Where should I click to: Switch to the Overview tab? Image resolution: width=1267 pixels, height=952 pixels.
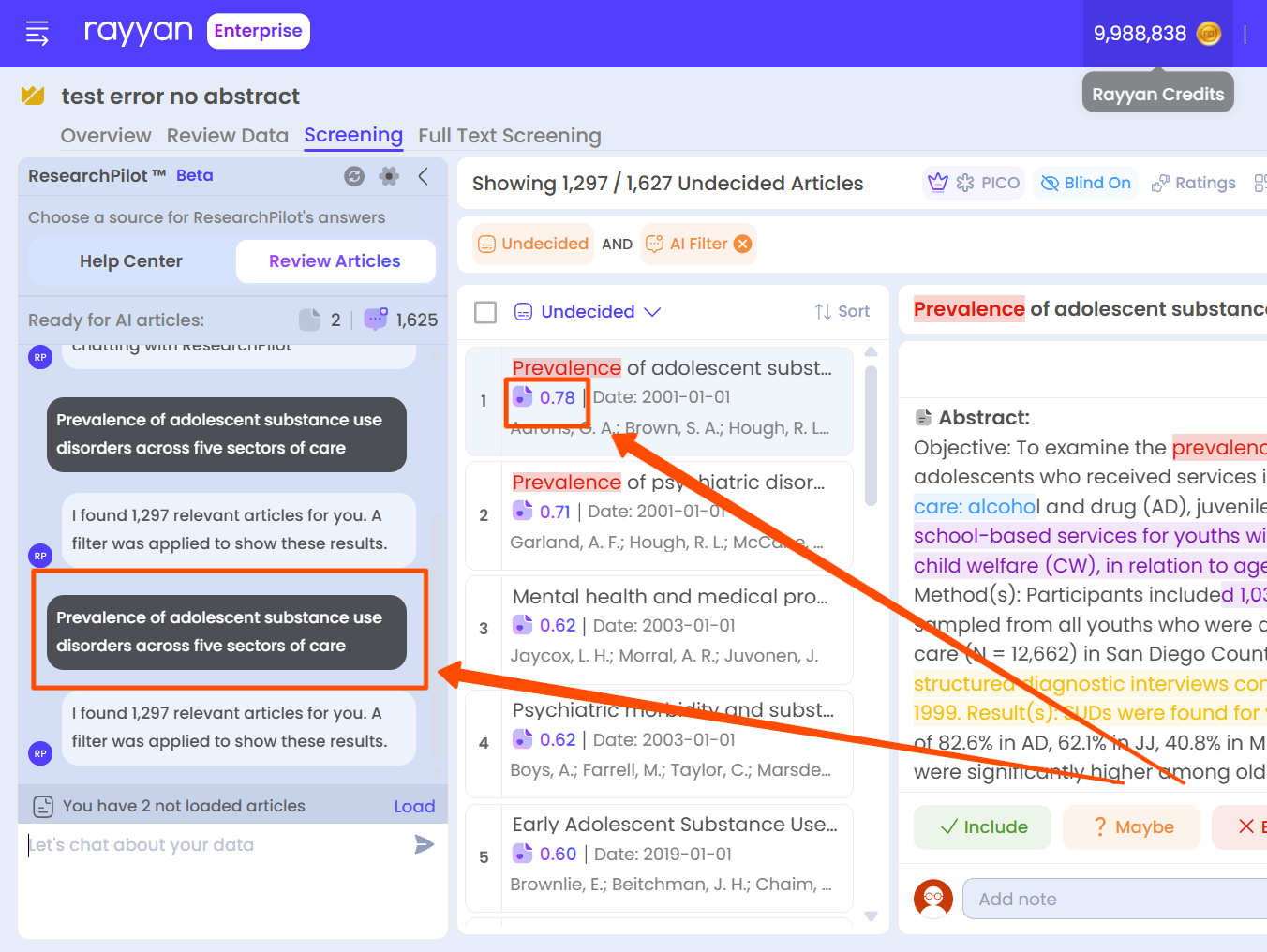point(106,136)
